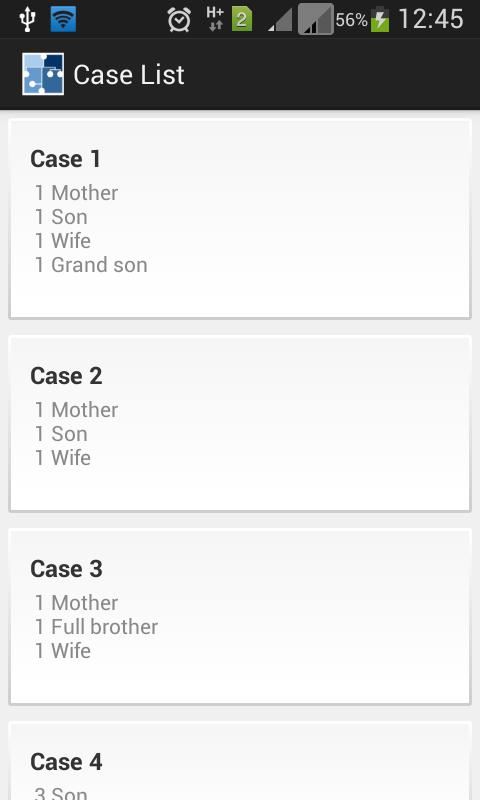
Task: Tap the second signal strength icon
Action: 316,19
